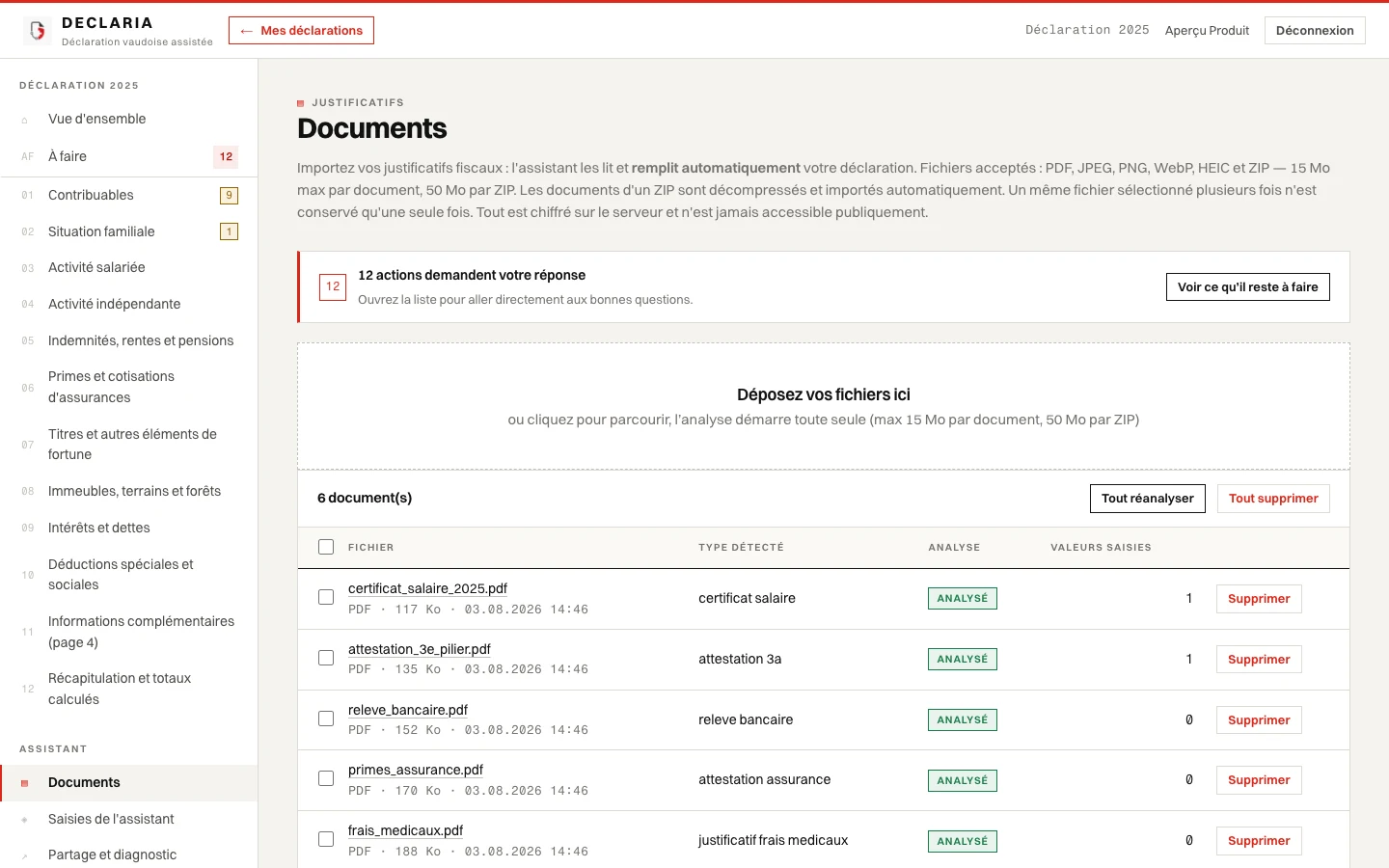
Task: Click Tout réanalyser button
Action: pyautogui.click(x=1147, y=499)
